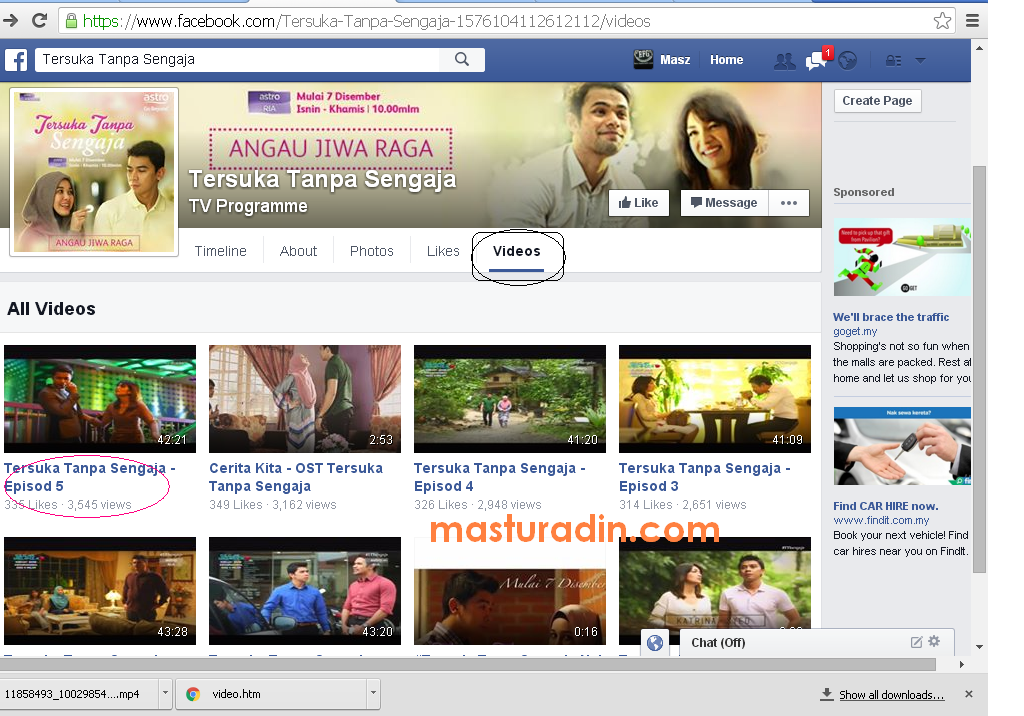Viewport: 1024px width, 716px height.
Task: Open the Likes tab
Action: point(443,251)
